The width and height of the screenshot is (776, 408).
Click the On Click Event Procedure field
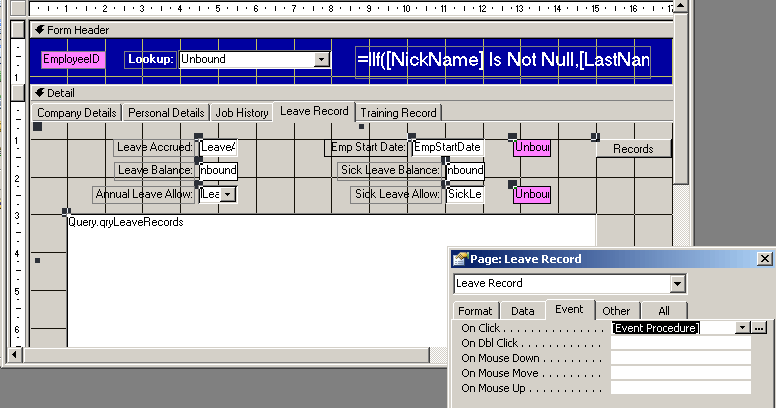tap(673, 328)
